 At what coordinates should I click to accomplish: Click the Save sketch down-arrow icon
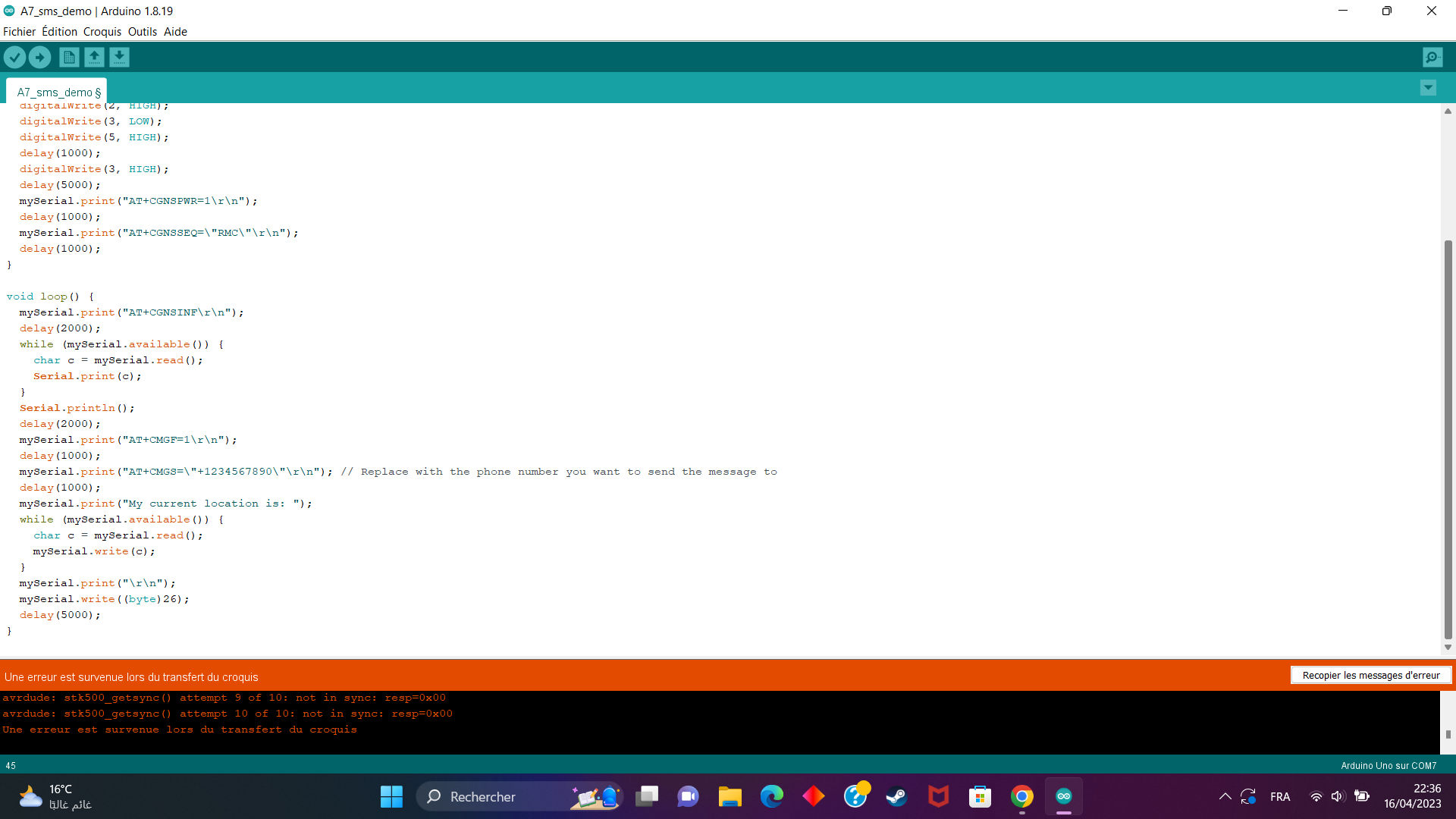(119, 57)
